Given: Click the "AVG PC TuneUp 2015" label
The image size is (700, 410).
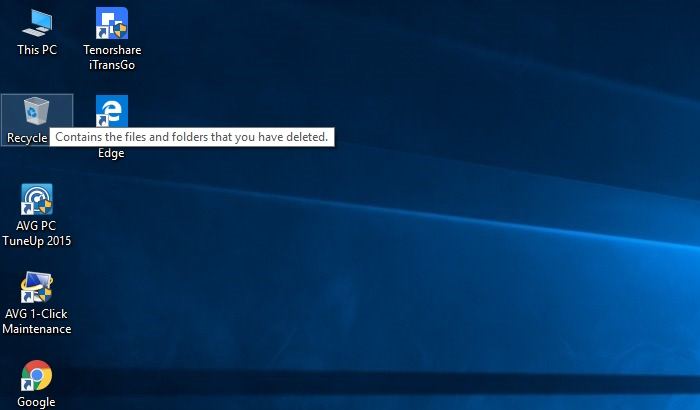Looking at the screenshot, I should point(37,233).
